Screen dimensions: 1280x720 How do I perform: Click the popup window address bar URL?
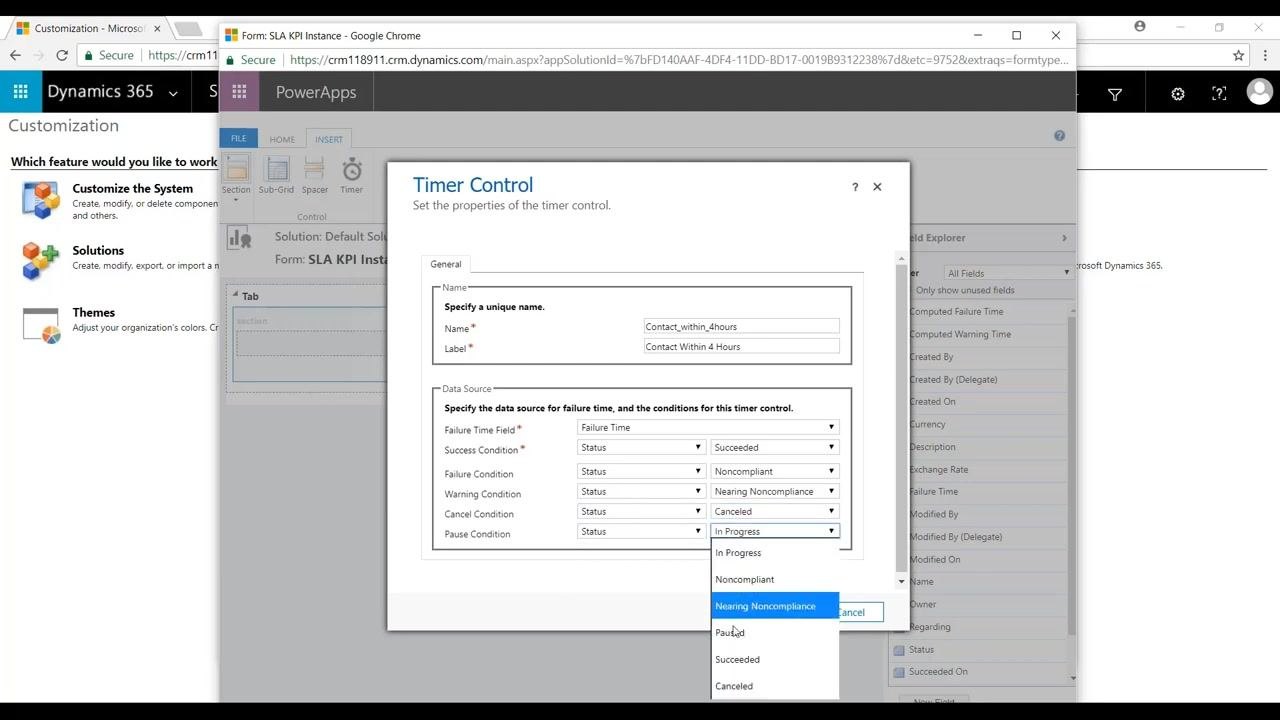(679, 60)
